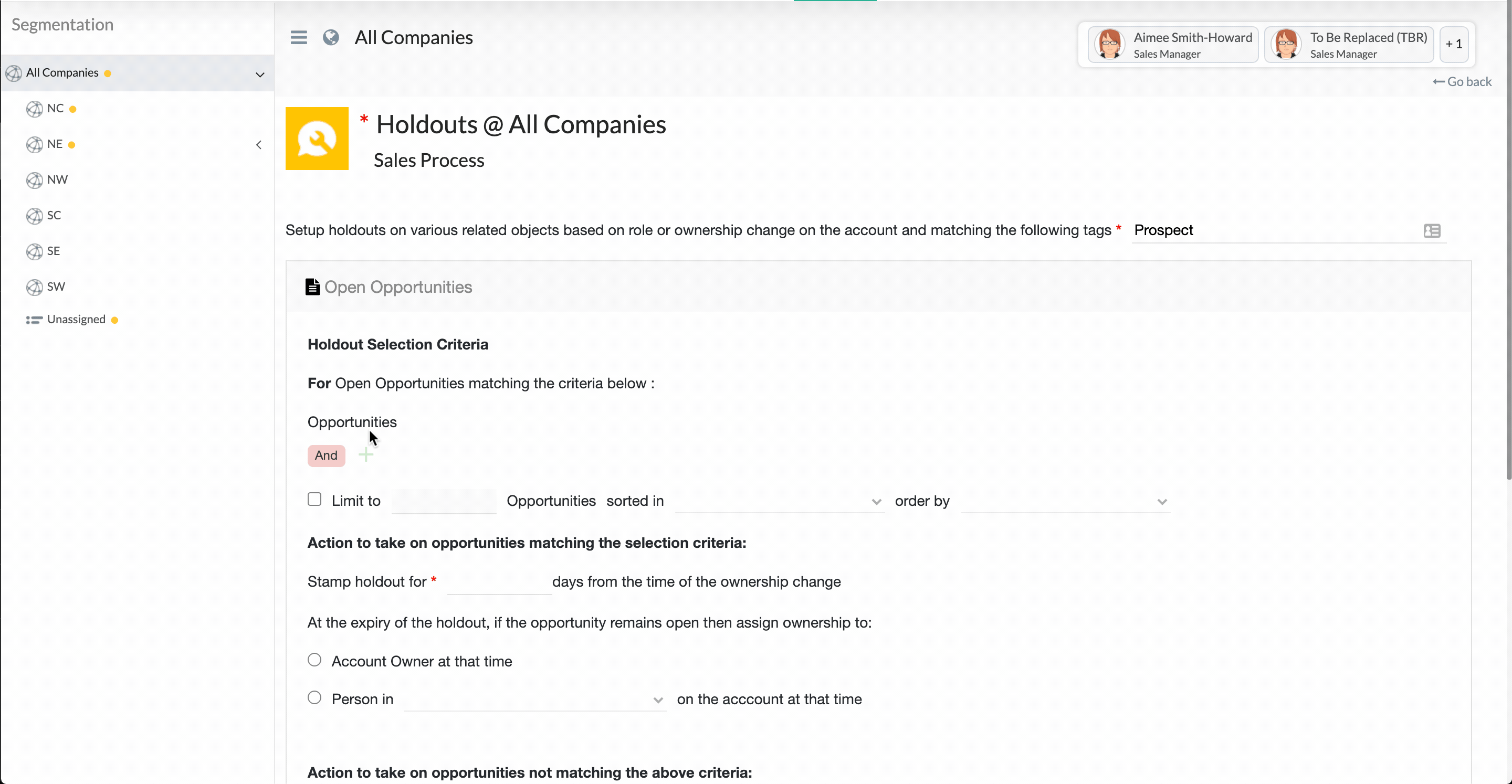This screenshot has width=1512, height=784.
Task: Expand the NE territory arrow
Action: [259, 144]
